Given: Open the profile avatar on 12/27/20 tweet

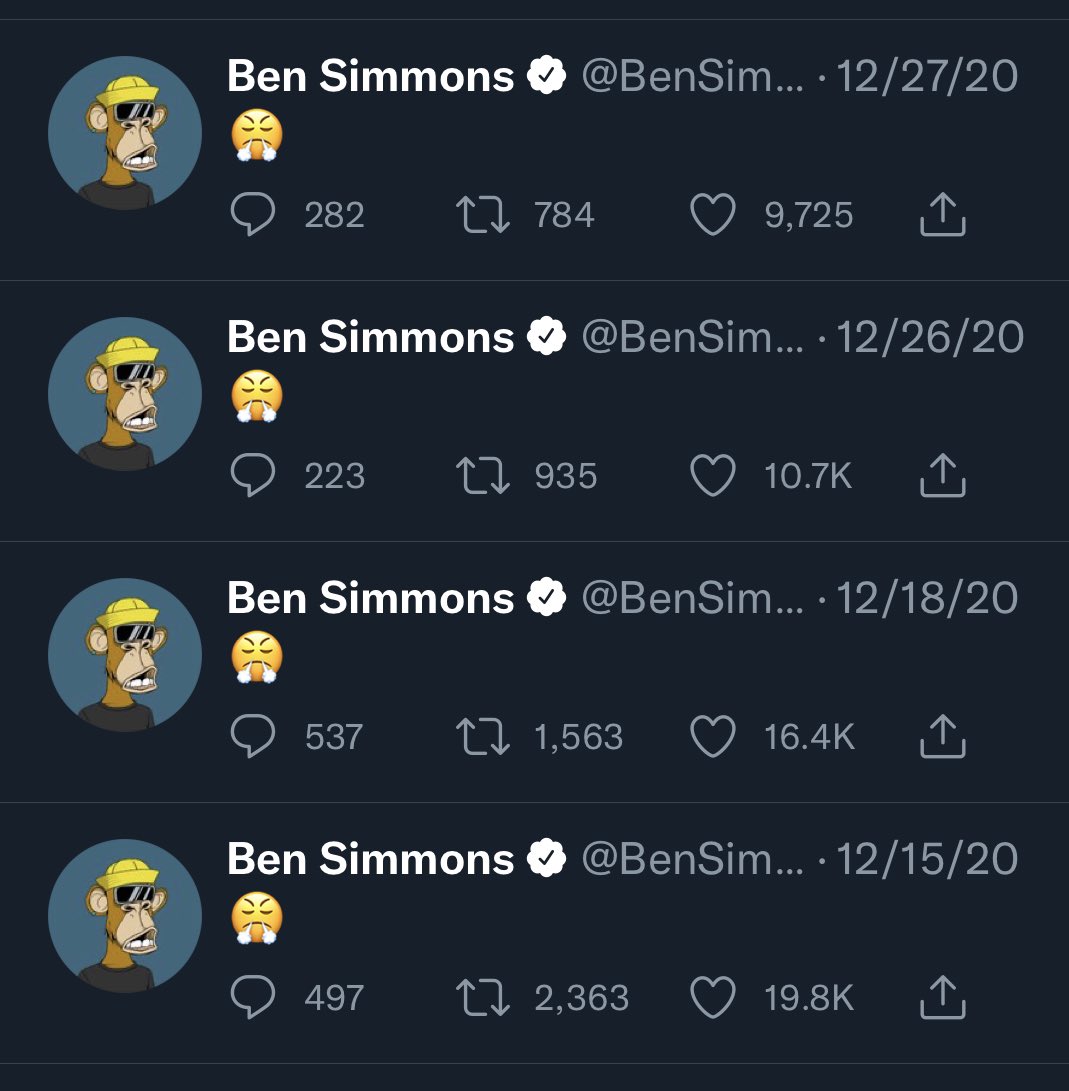Looking at the screenshot, I should click(x=125, y=133).
